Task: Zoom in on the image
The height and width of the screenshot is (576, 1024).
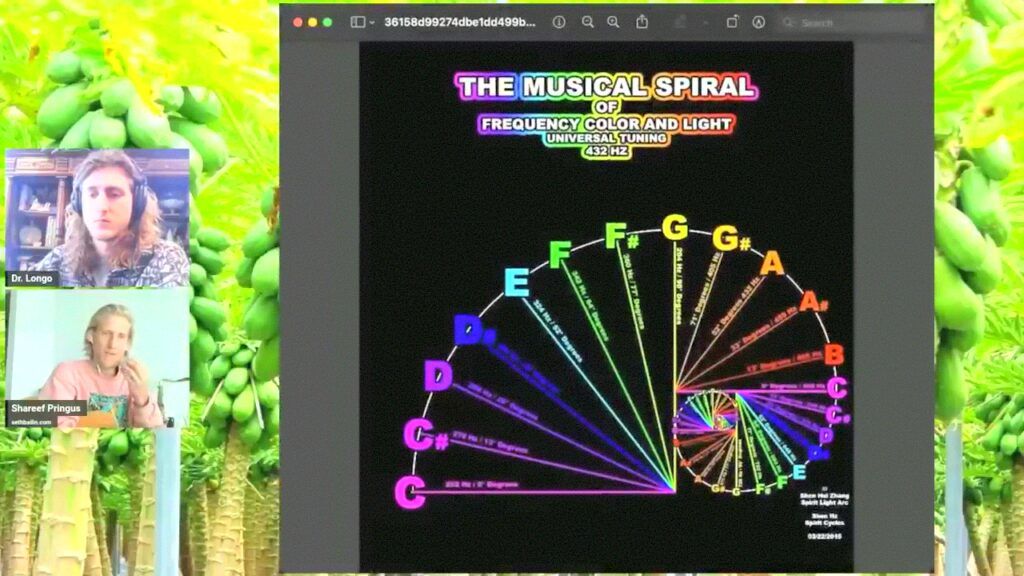Action: [x=613, y=22]
